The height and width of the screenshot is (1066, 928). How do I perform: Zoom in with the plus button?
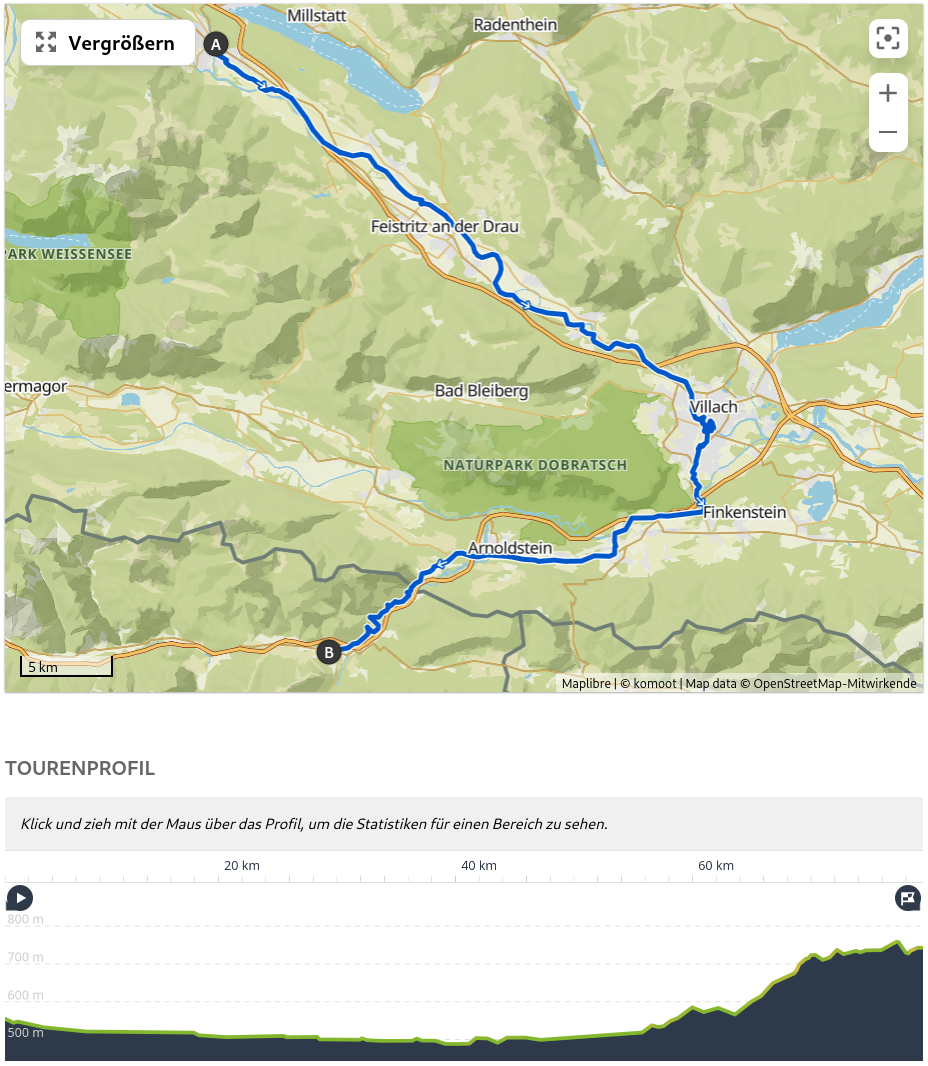tap(888, 94)
